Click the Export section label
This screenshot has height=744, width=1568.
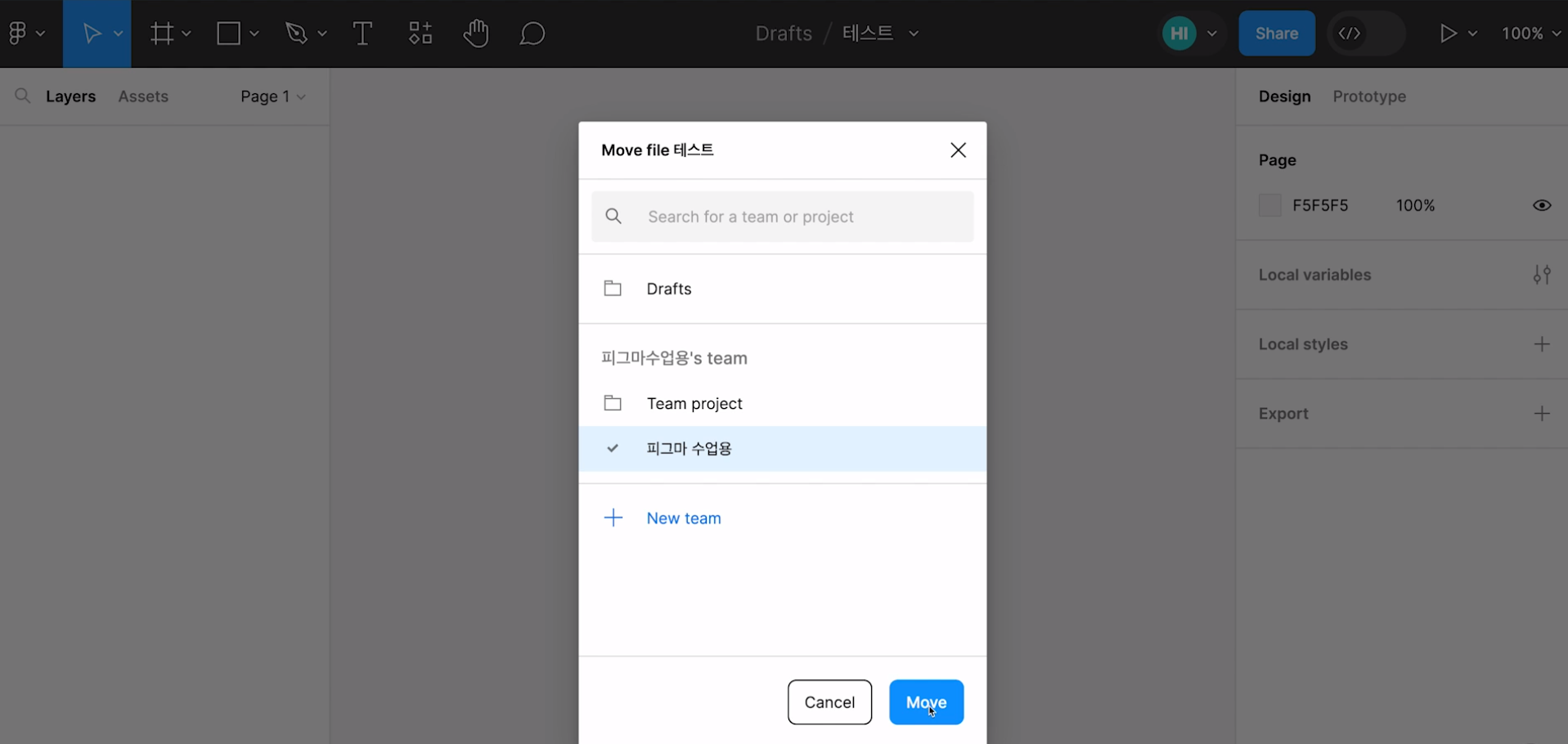point(1283,414)
